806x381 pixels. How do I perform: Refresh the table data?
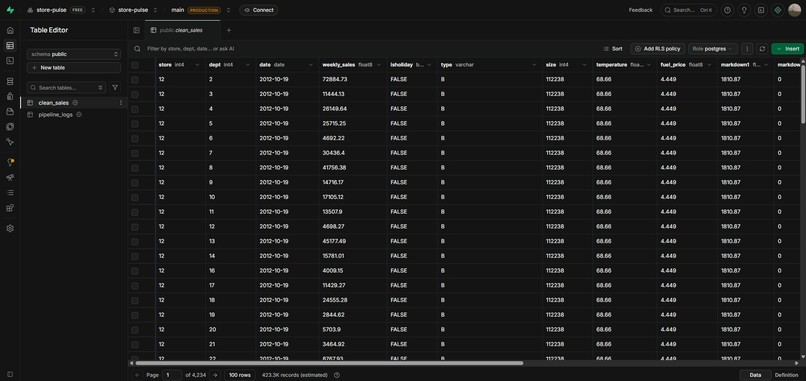(x=762, y=49)
